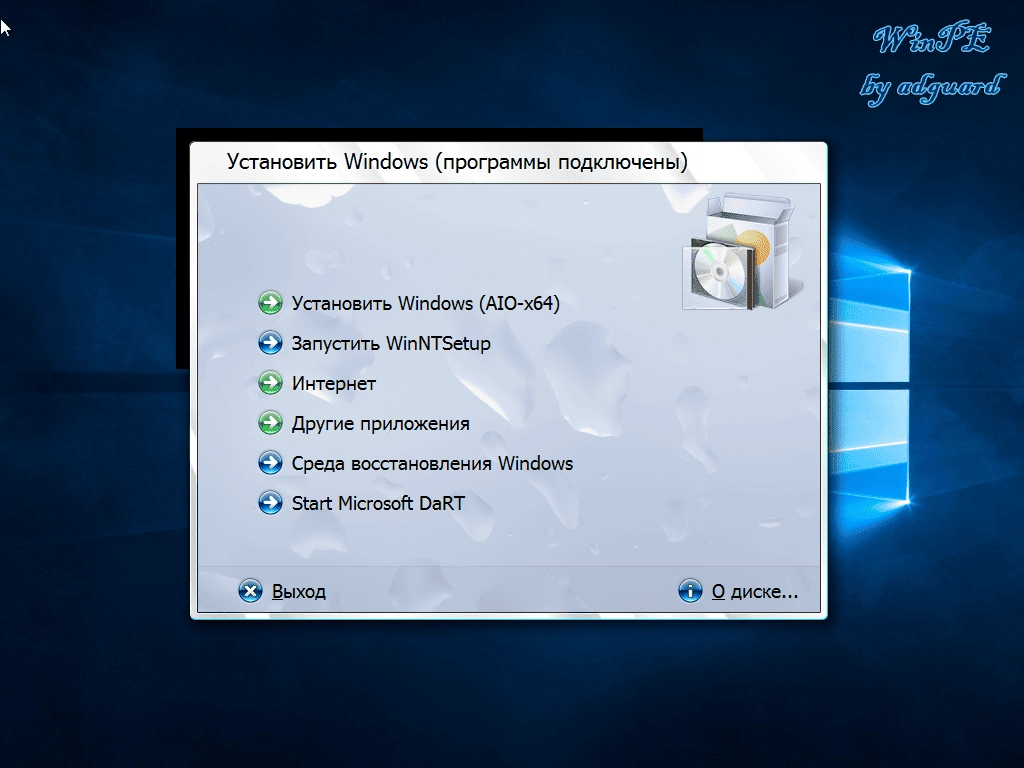Click the blue arrow beside Start Microsoft DaRT
Image resolution: width=1024 pixels, height=768 pixels.
pos(270,503)
